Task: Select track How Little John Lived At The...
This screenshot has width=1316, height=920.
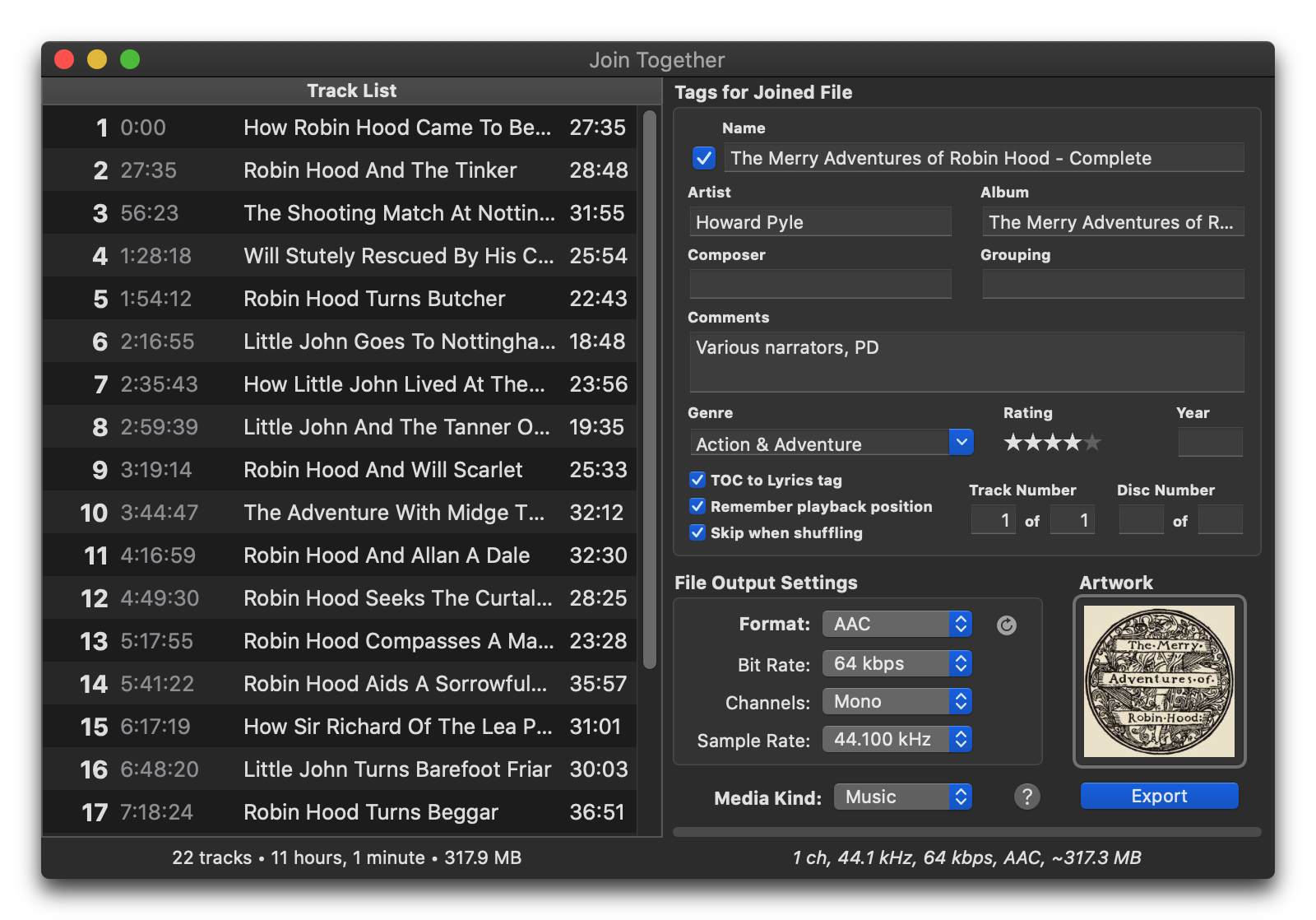Action: (x=340, y=383)
